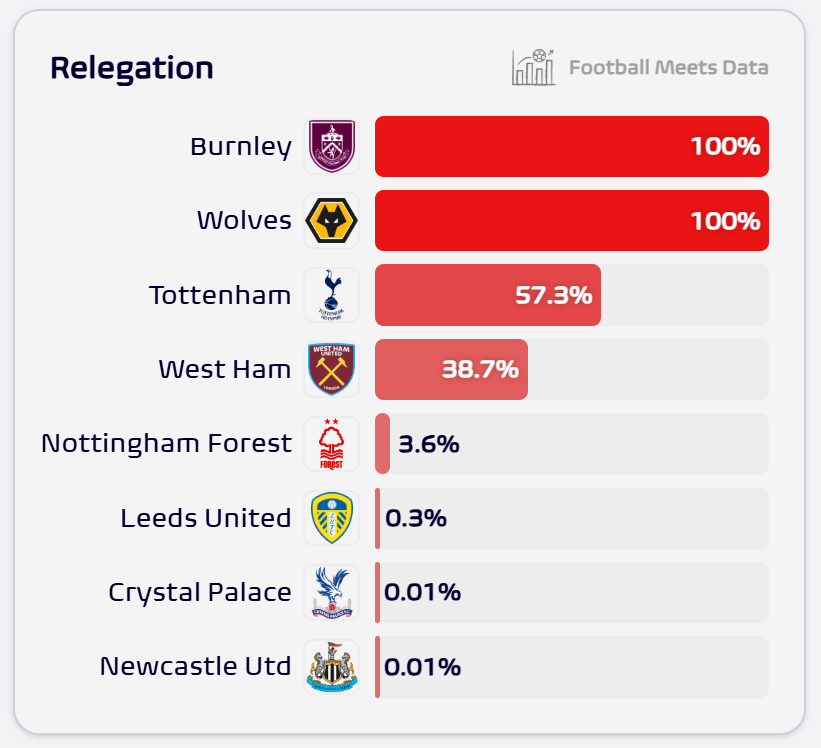This screenshot has width=821, height=748.
Task: Select the Tottenham club crest
Action: (x=331, y=295)
